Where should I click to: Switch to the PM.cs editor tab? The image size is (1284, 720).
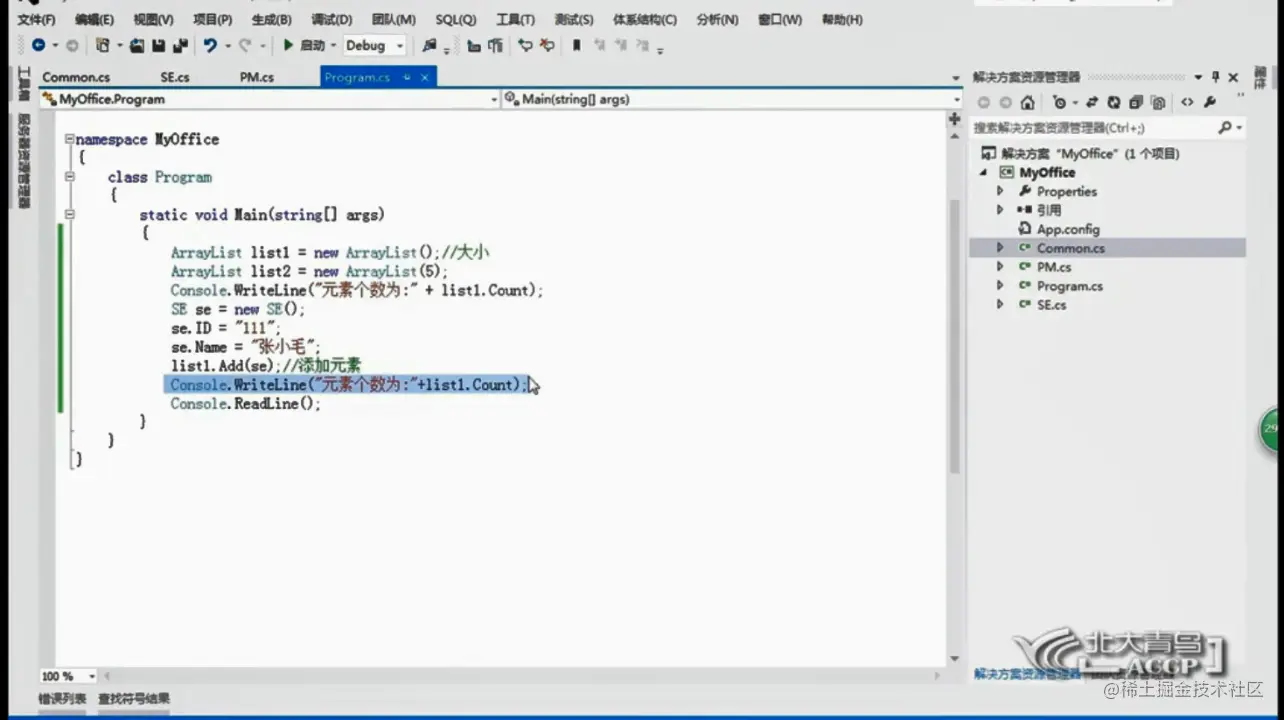[256, 77]
